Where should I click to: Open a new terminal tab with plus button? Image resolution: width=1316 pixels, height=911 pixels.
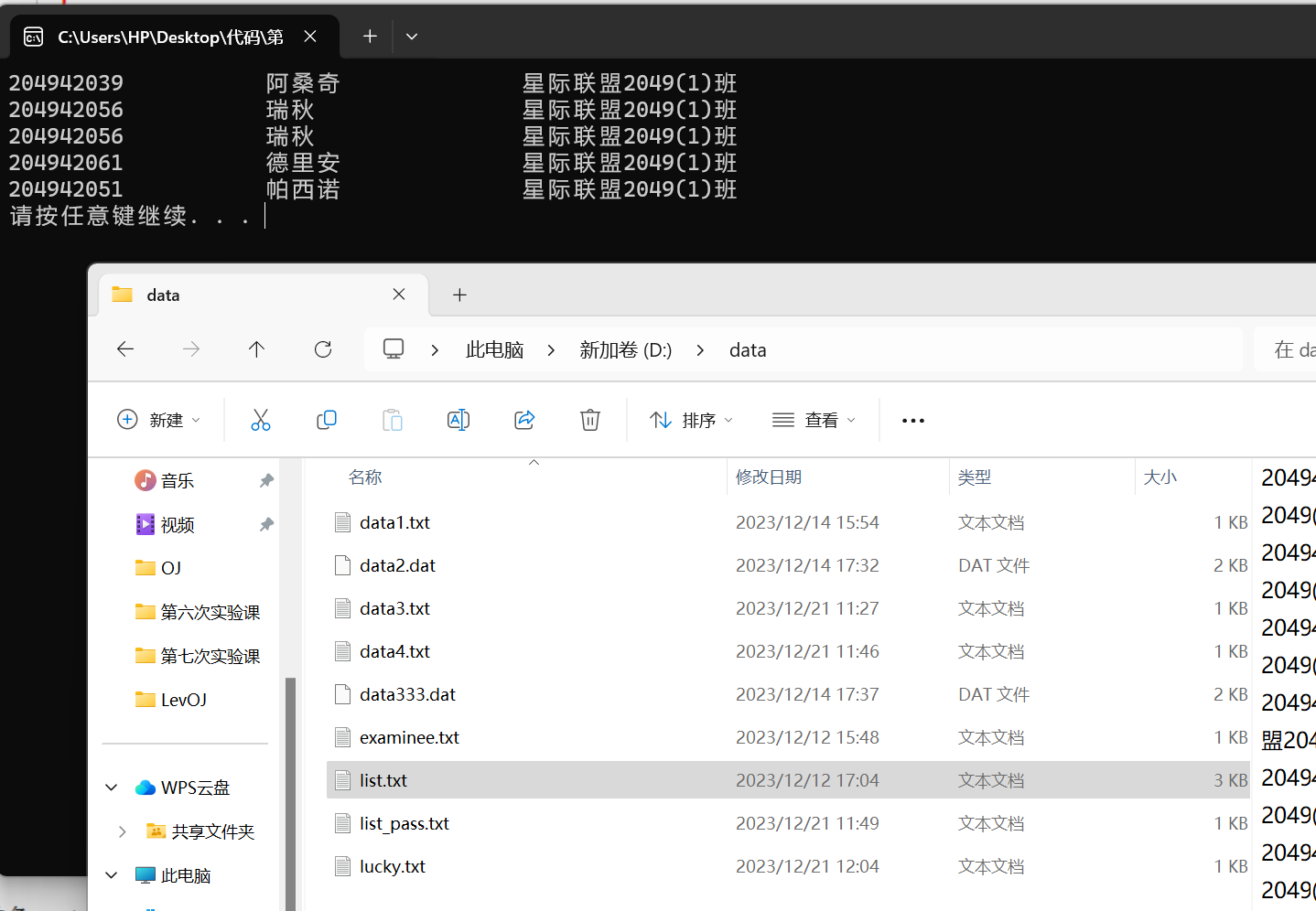(x=370, y=37)
